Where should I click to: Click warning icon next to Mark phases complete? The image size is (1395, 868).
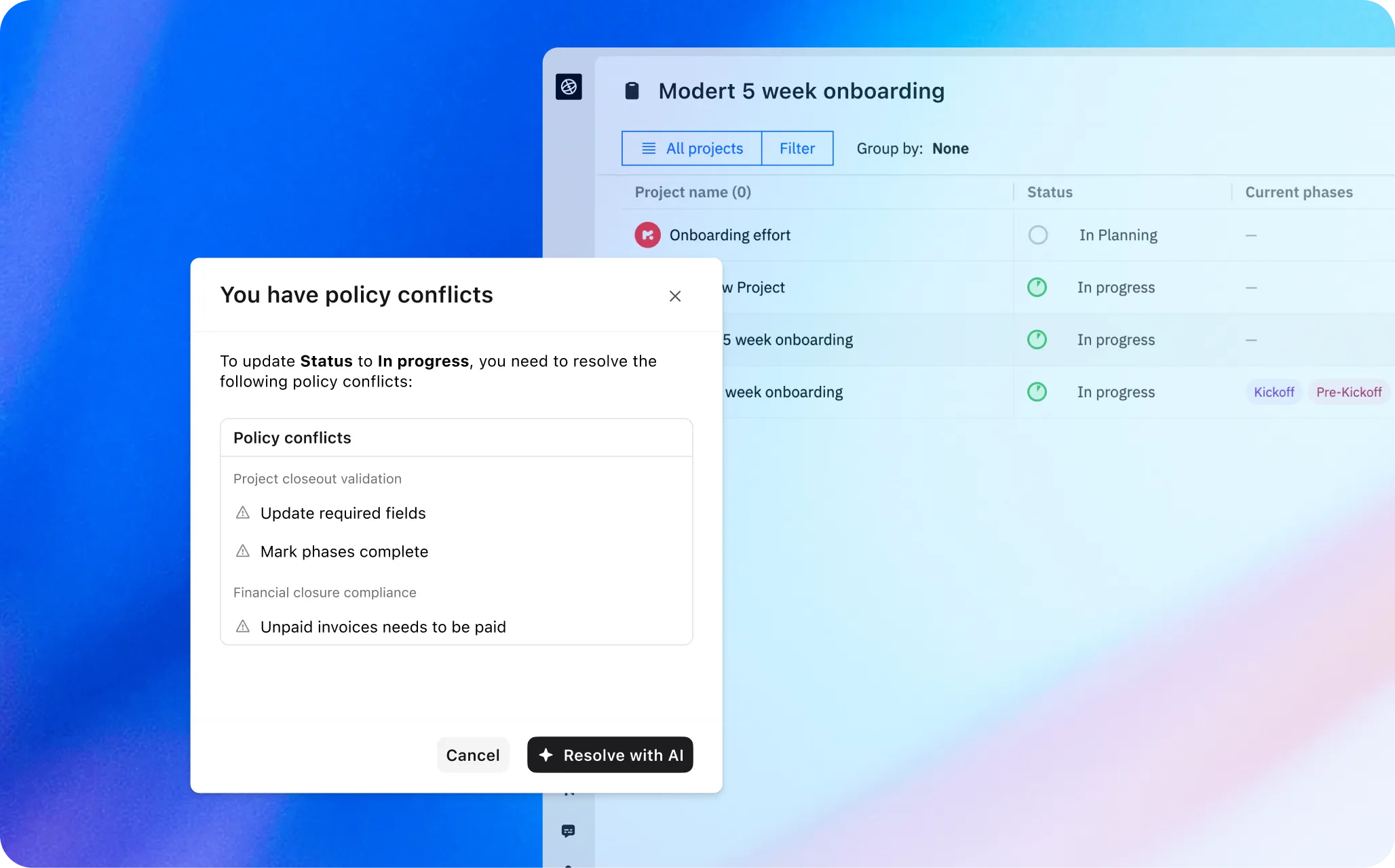pyautogui.click(x=242, y=551)
